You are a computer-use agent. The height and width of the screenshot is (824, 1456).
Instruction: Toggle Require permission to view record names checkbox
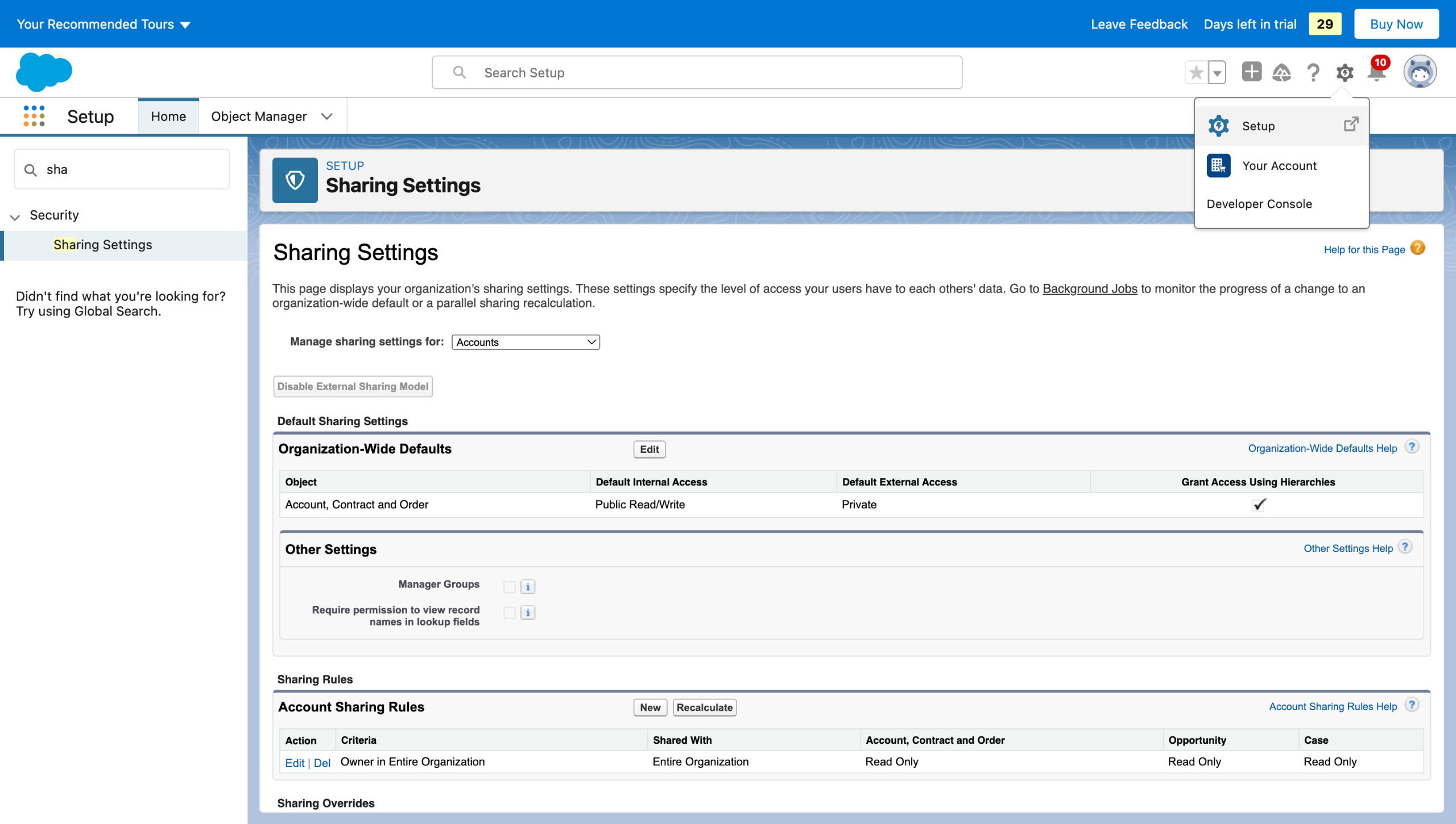(510, 613)
